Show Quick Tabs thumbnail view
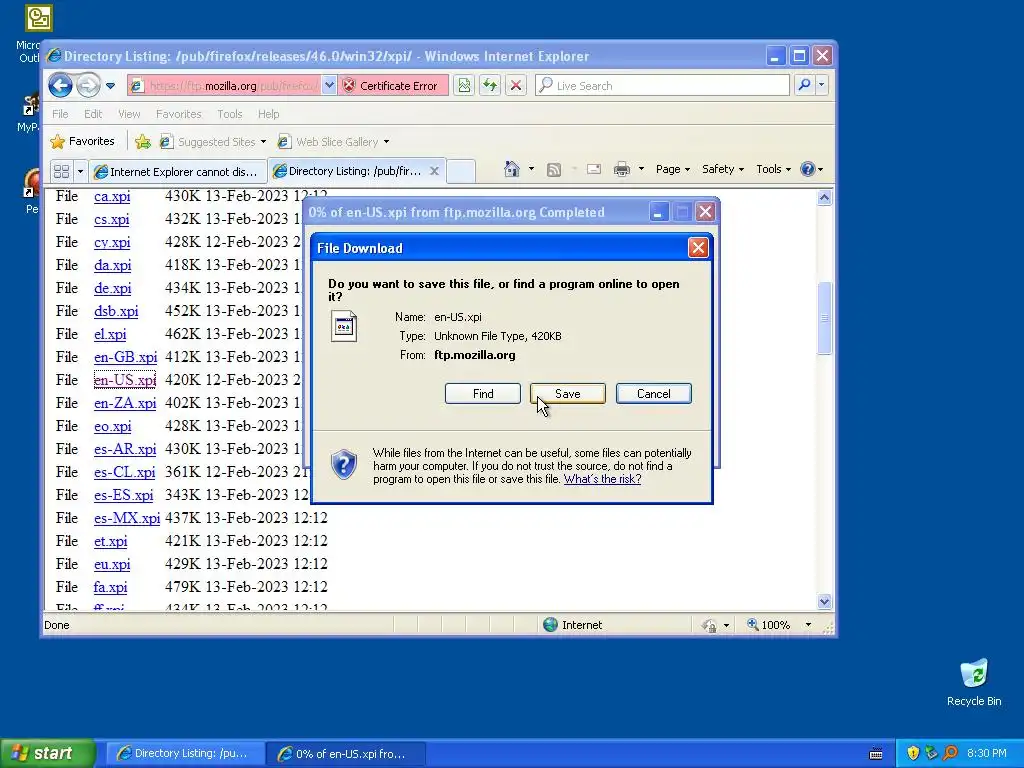This screenshot has width=1024, height=768. pyautogui.click(x=61, y=171)
